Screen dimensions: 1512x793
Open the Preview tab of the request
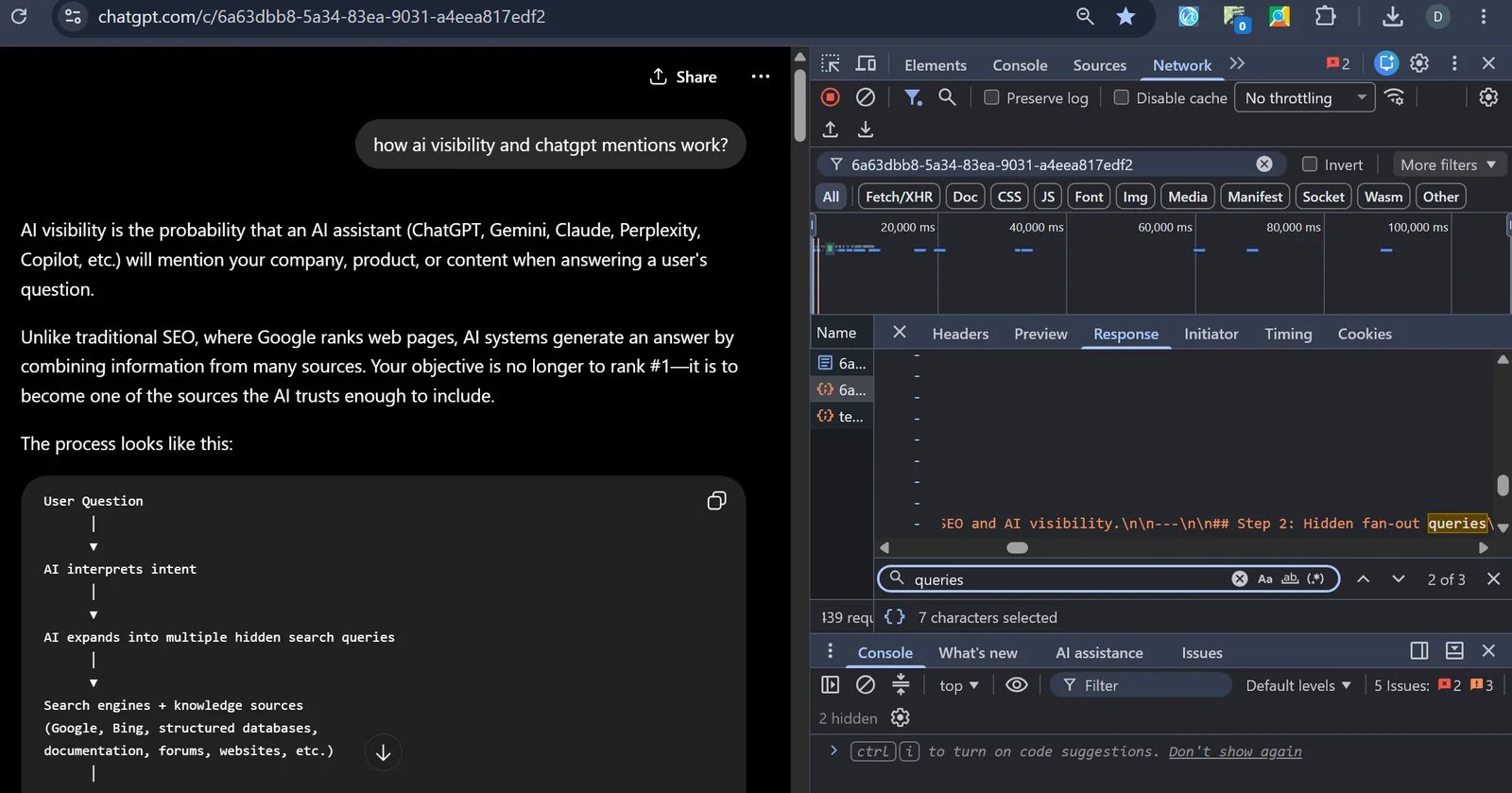pos(1040,334)
